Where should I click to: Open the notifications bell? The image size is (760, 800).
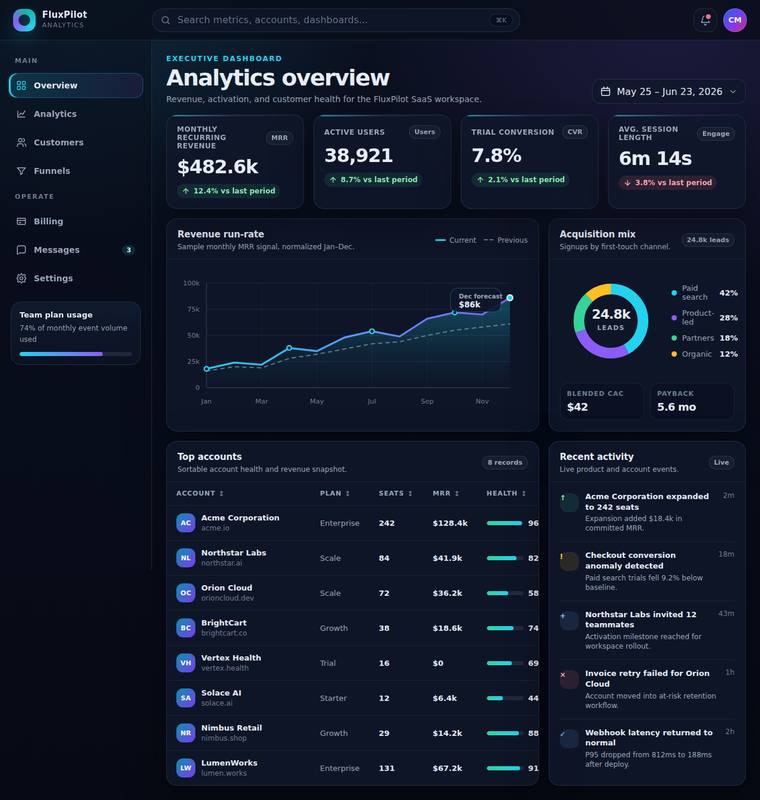[705, 20]
